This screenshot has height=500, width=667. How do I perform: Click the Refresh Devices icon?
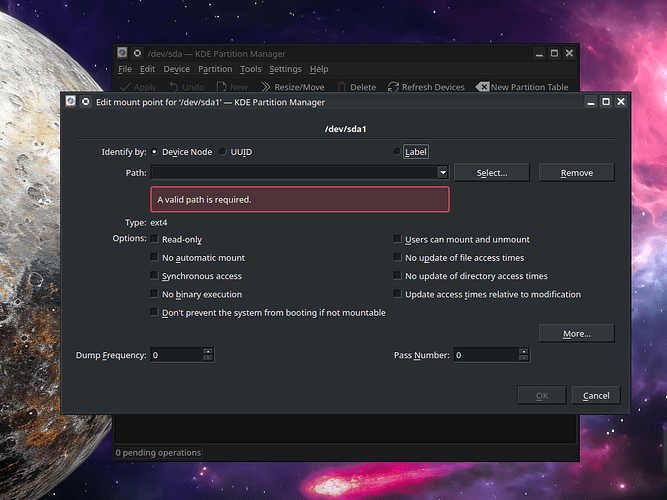[393, 87]
